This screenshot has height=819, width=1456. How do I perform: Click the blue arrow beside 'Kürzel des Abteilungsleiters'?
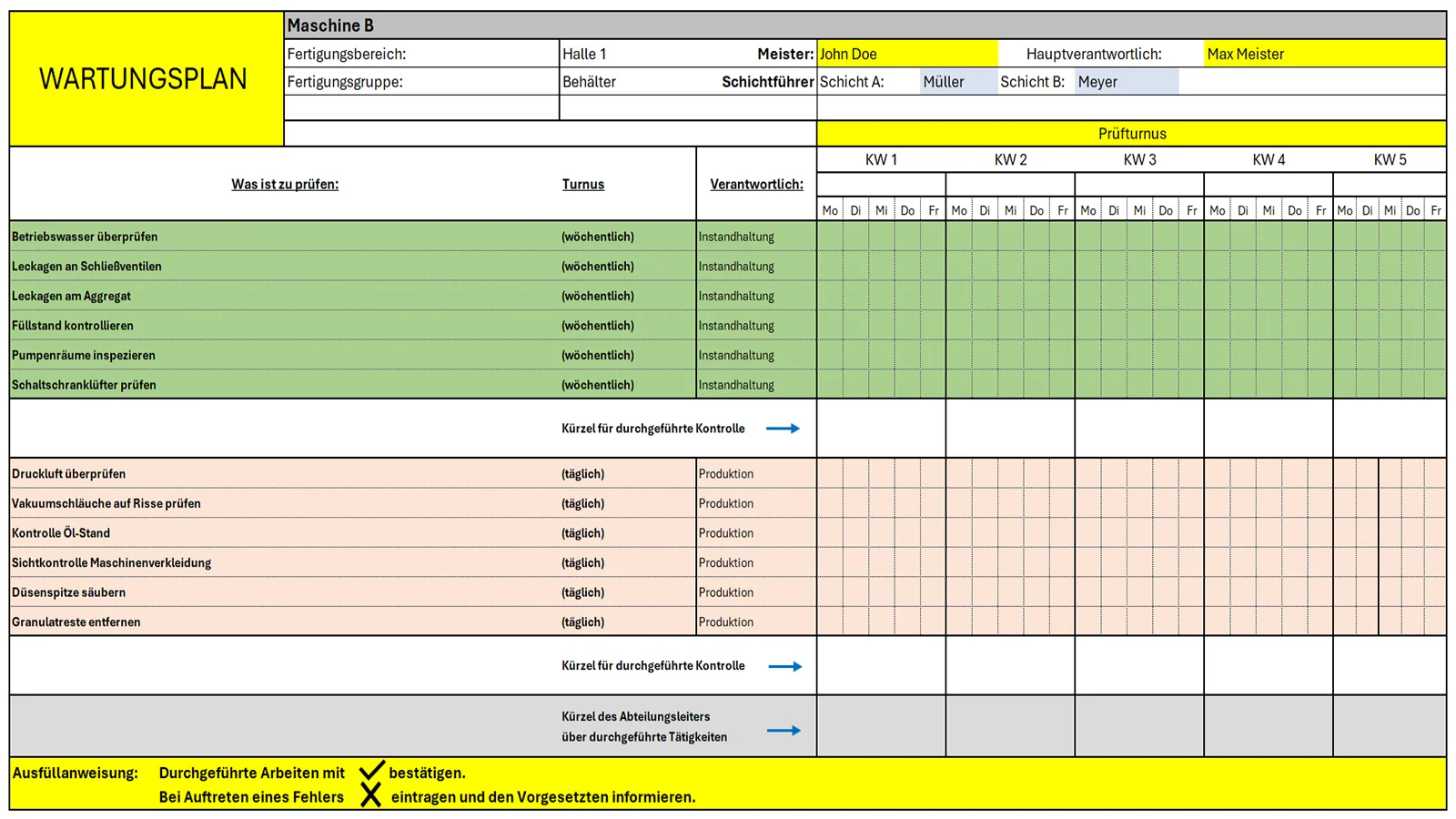click(x=784, y=730)
